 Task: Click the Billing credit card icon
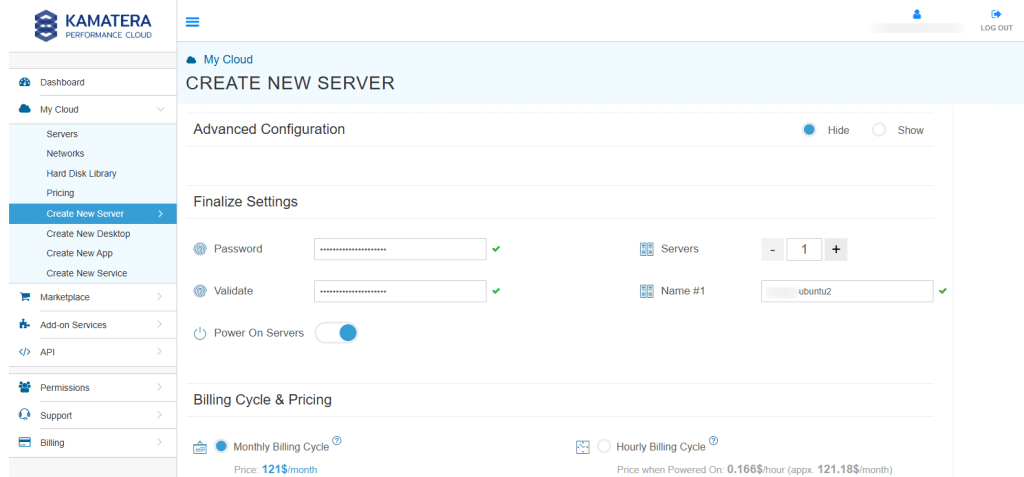[25, 442]
